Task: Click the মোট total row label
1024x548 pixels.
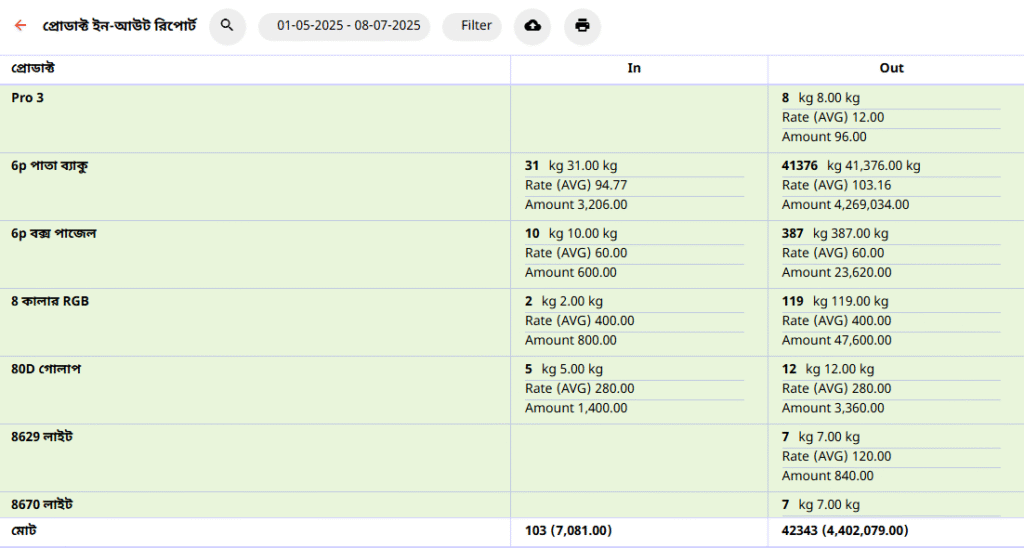Action: 24,531
